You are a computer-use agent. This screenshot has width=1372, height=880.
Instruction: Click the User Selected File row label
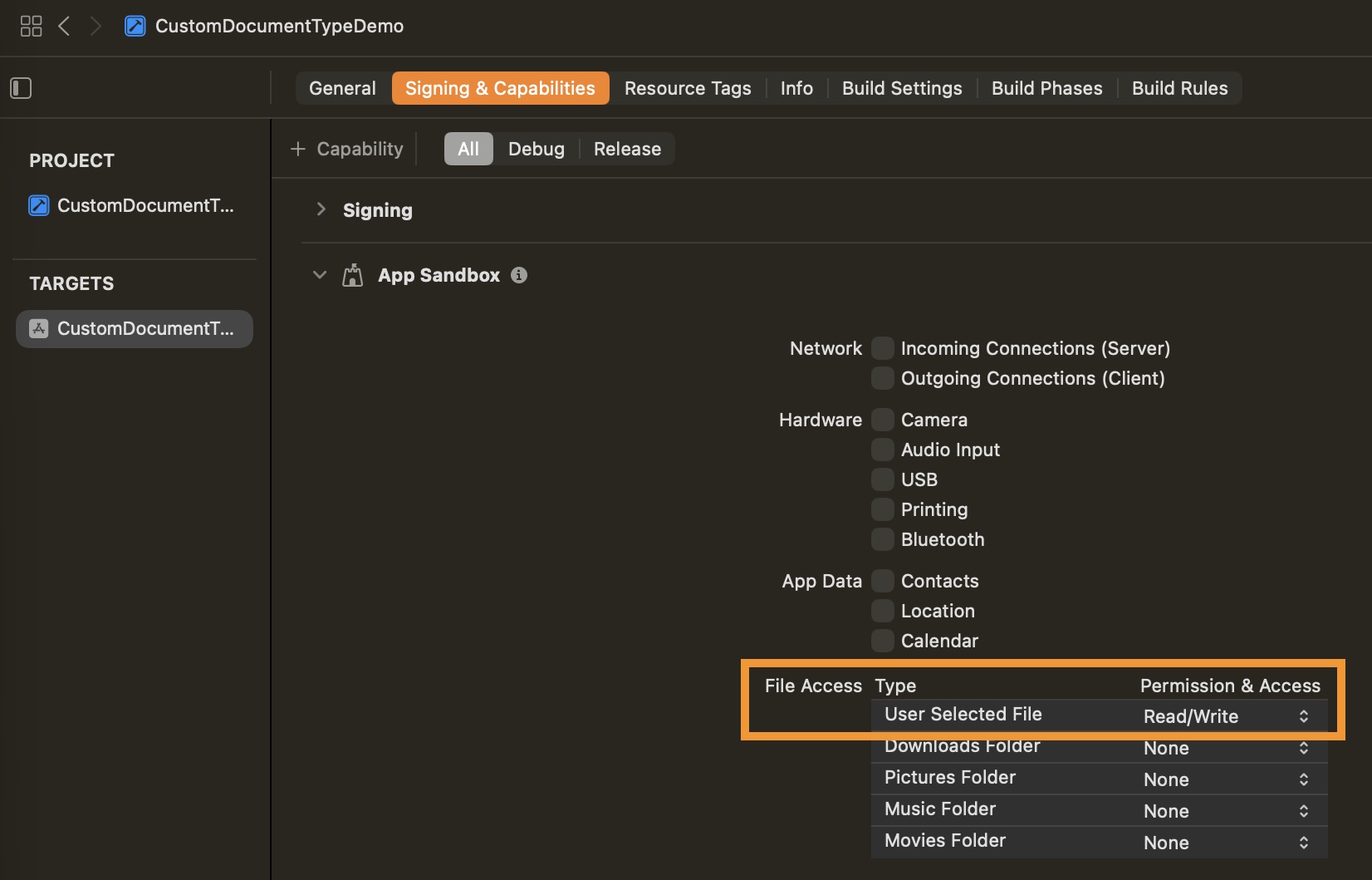pos(963,714)
